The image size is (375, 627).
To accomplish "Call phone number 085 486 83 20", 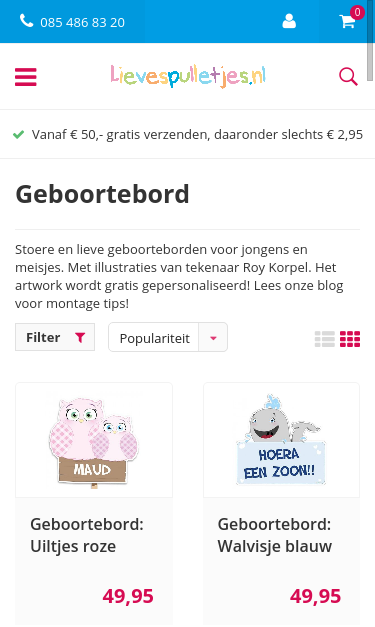I will 82,22.
